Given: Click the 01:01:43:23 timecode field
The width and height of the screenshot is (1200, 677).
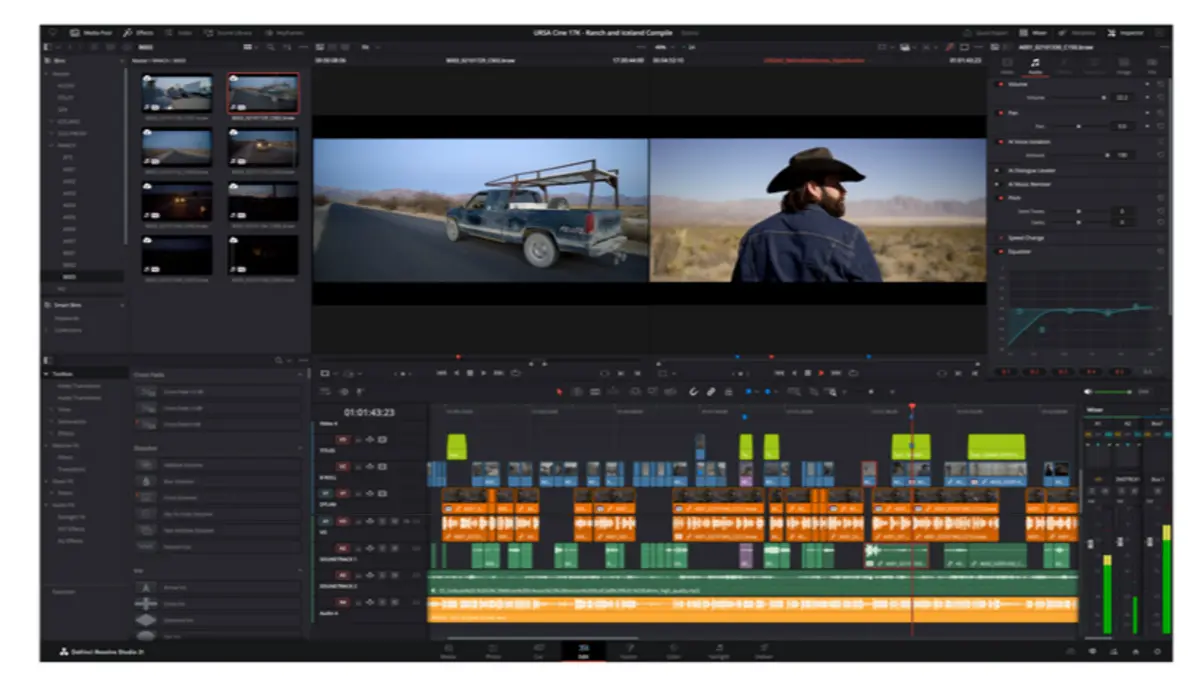Looking at the screenshot, I should 369,413.
